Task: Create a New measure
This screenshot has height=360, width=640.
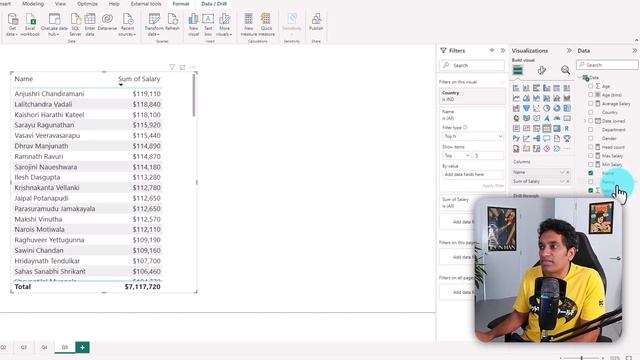Action: pos(249,24)
